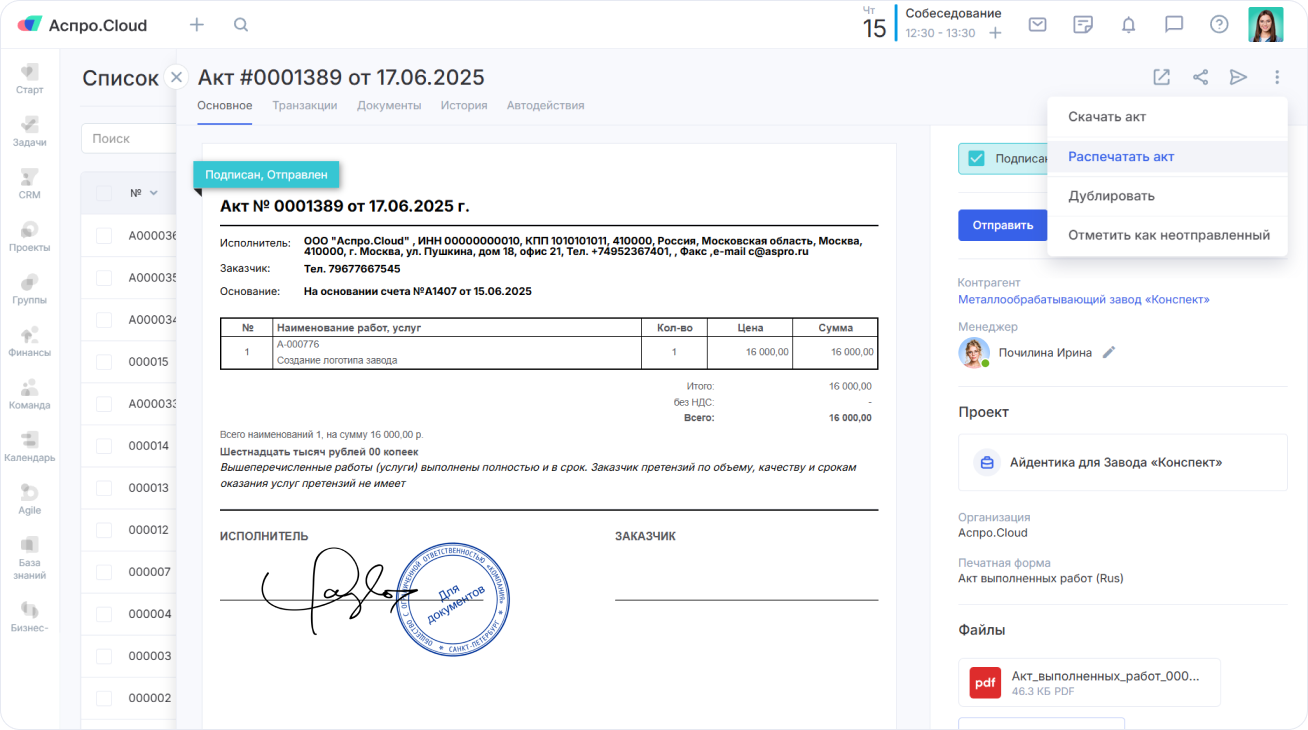Open Проекты in the sidebar

(29, 237)
